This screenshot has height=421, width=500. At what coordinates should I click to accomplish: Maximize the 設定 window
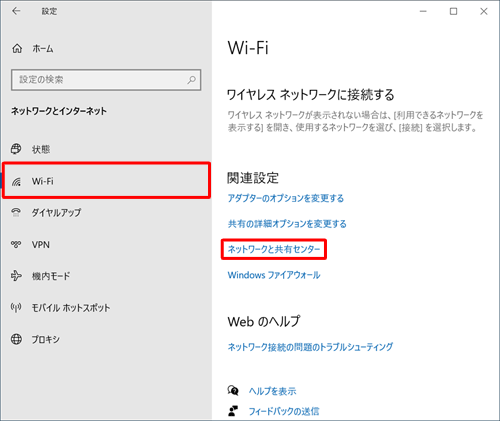tap(453, 11)
